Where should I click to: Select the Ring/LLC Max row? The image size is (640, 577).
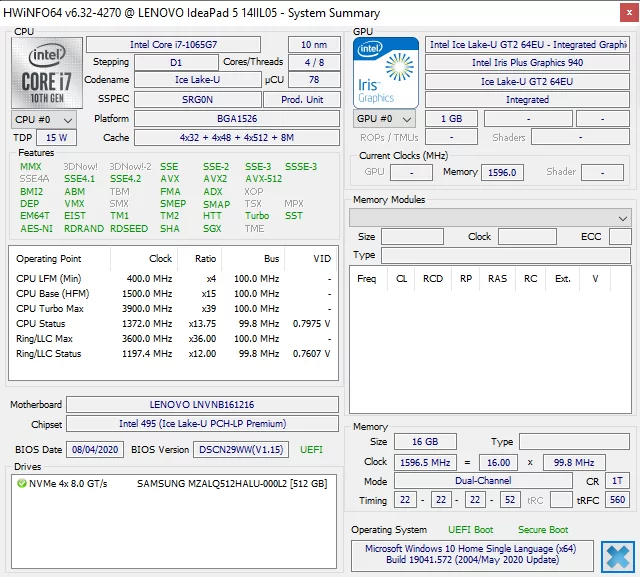[x=173, y=339]
